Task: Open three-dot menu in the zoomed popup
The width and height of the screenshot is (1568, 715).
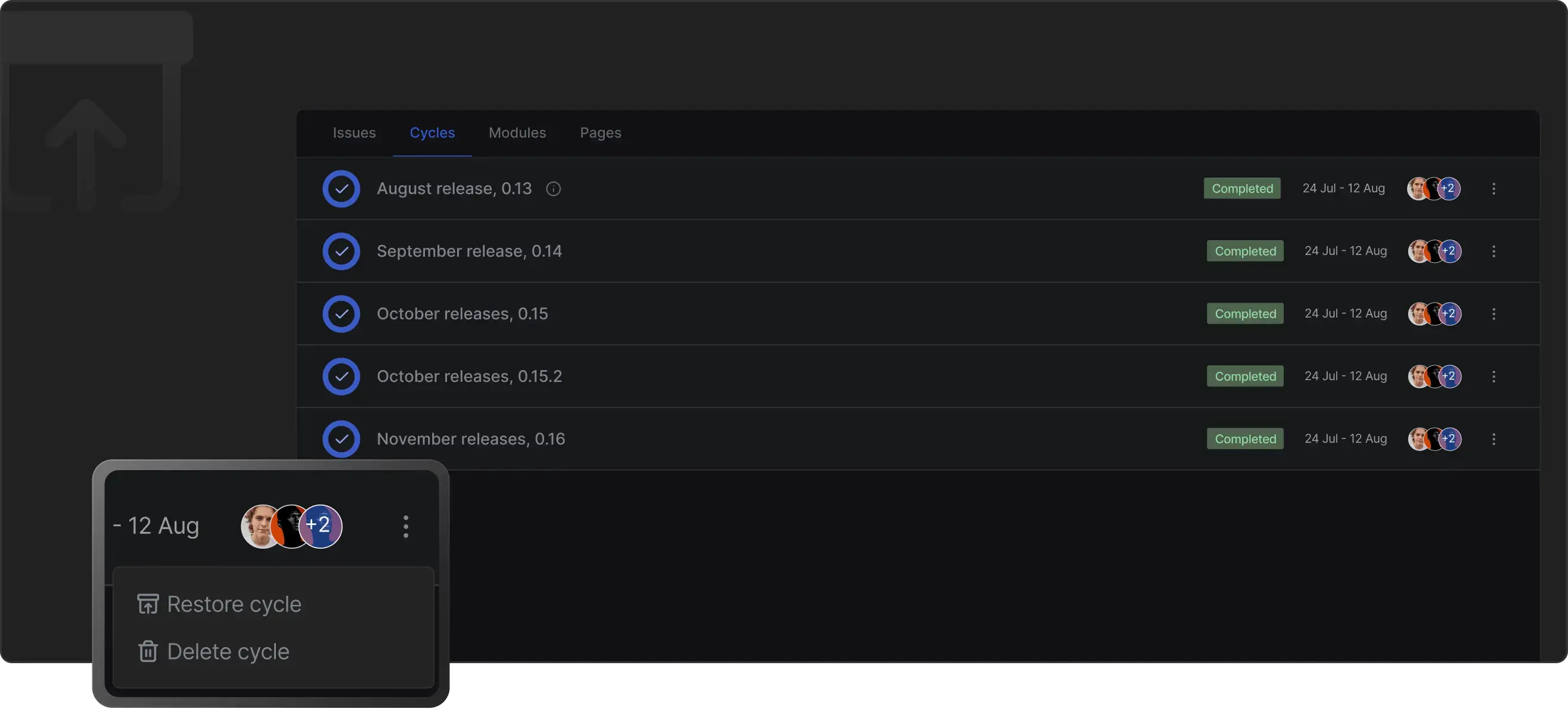Action: tap(405, 526)
